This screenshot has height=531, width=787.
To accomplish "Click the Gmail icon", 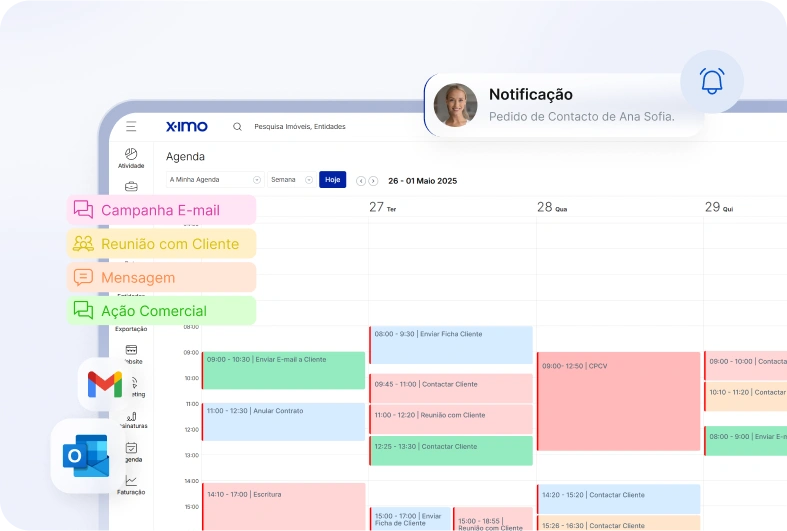I will click(105, 384).
